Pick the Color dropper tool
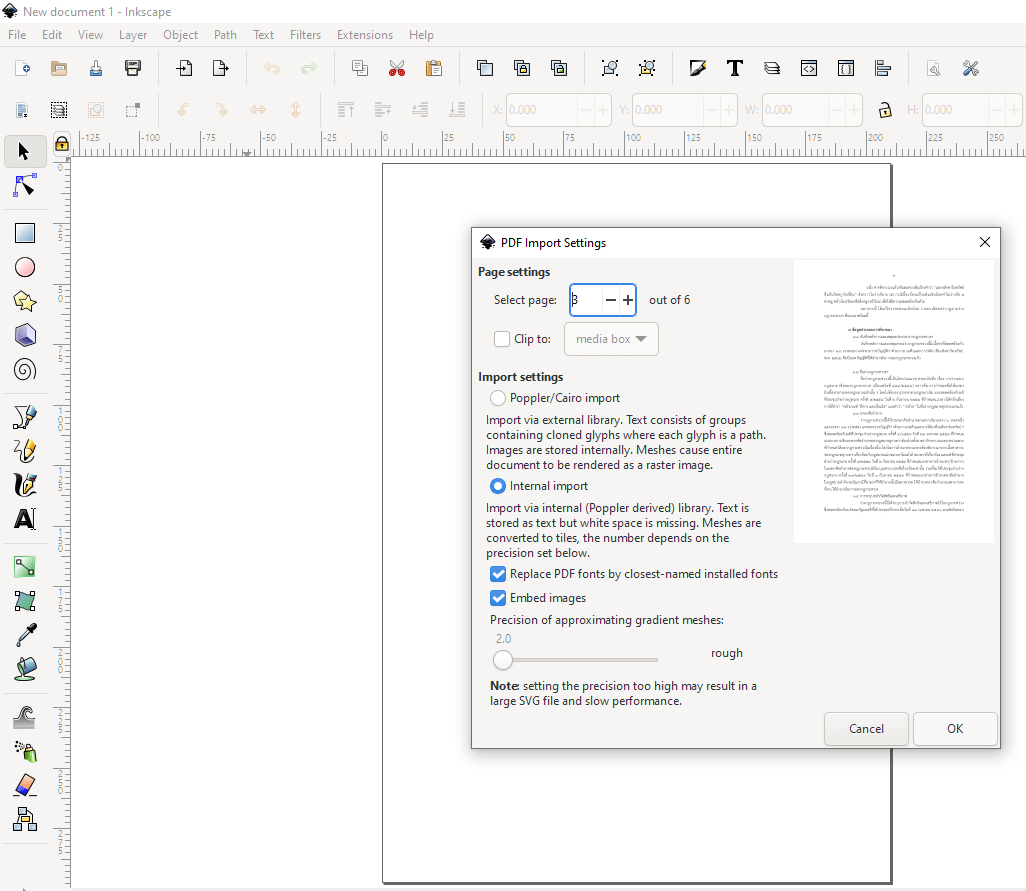Screen dimensions: 1026x891 [25, 635]
